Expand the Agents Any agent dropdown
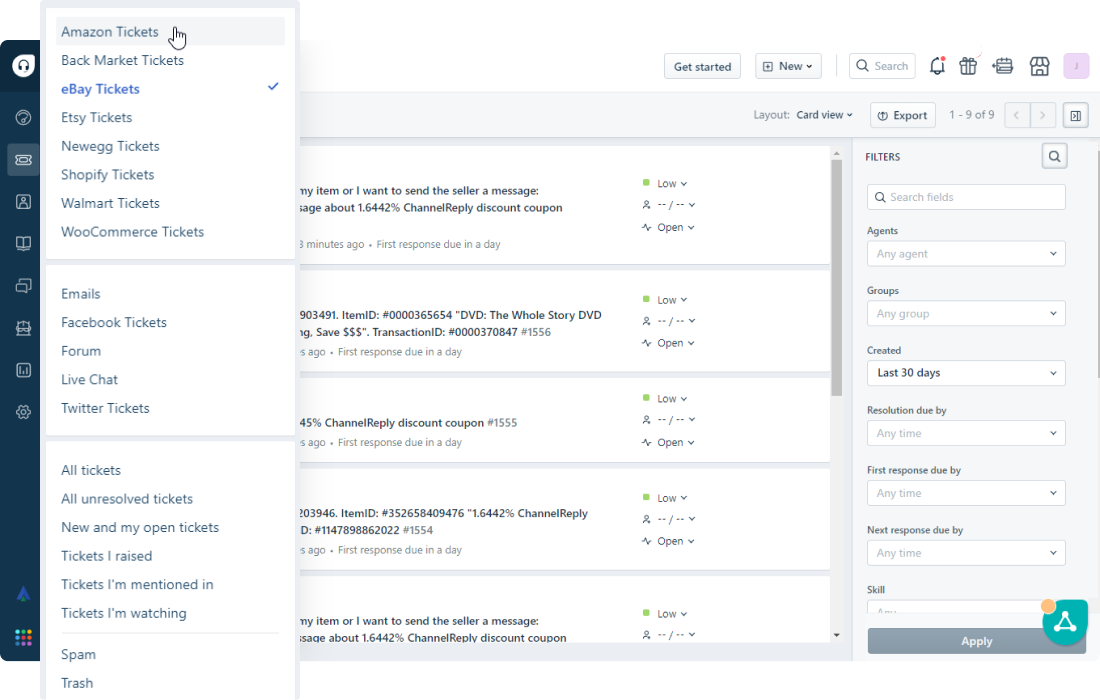 pos(966,254)
